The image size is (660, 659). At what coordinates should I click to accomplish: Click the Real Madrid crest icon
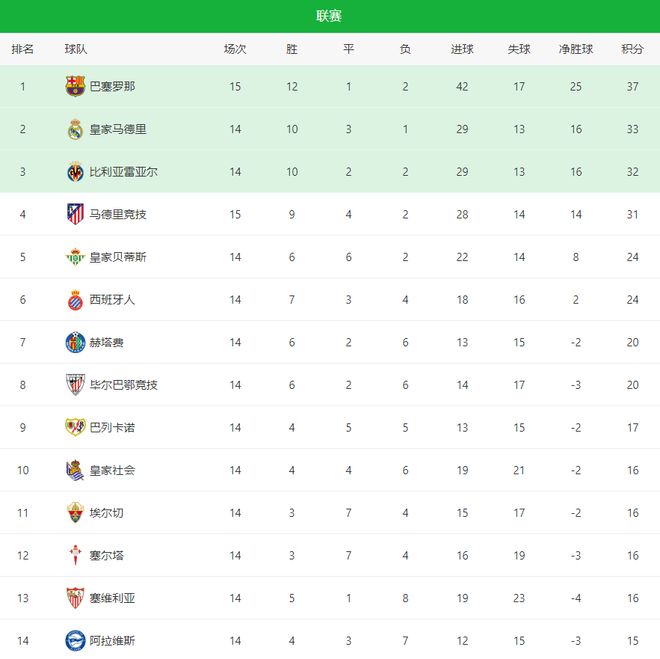point(75,129)
